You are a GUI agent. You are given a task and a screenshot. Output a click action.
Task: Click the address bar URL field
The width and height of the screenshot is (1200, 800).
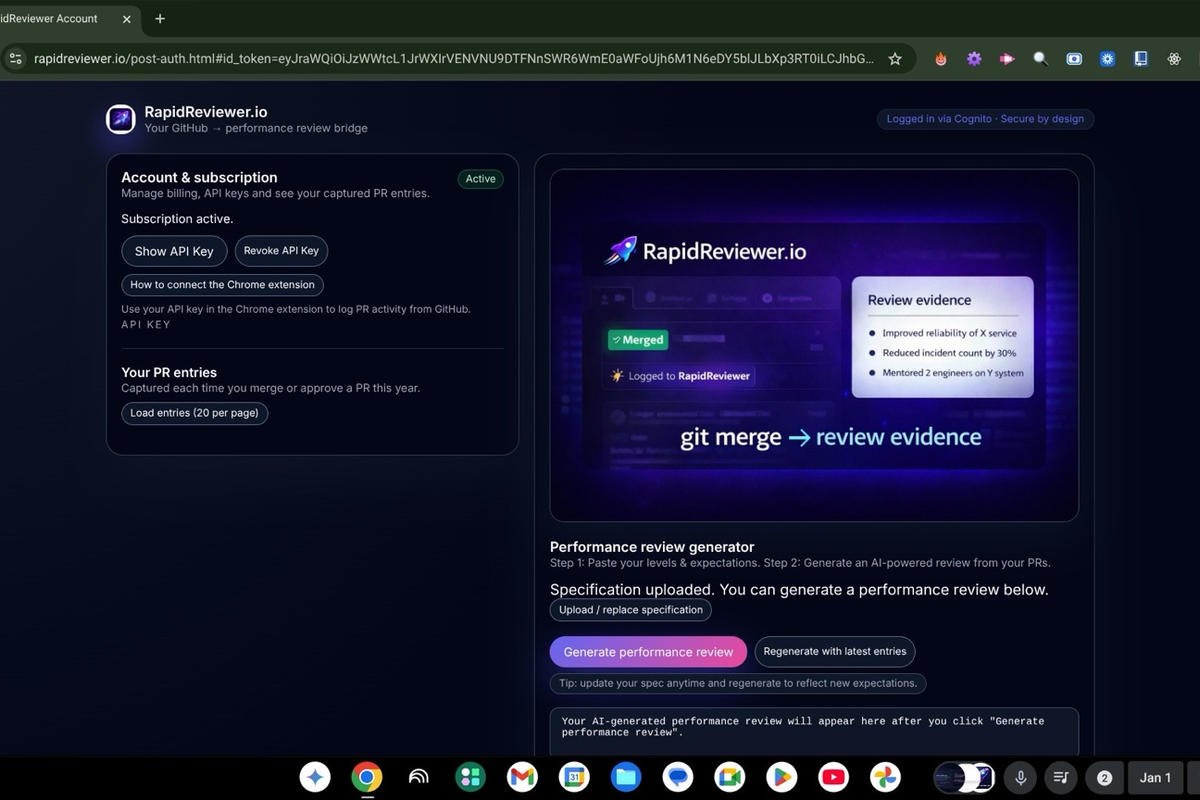pyautogui.click(x=450, y=58)
